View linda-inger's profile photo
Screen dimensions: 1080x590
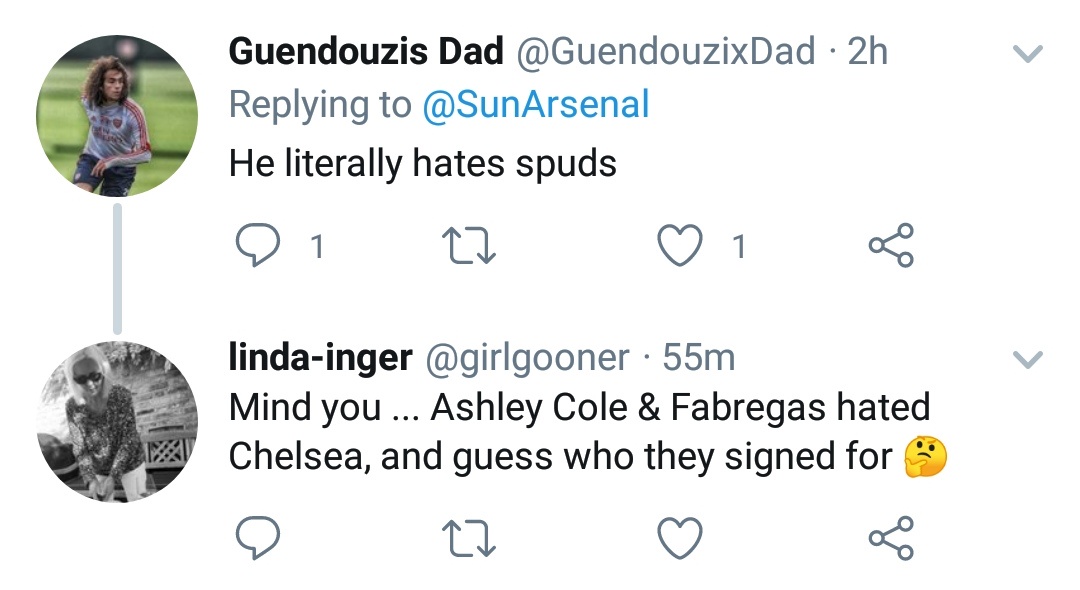pyautogui.click(x=117, y=421)
